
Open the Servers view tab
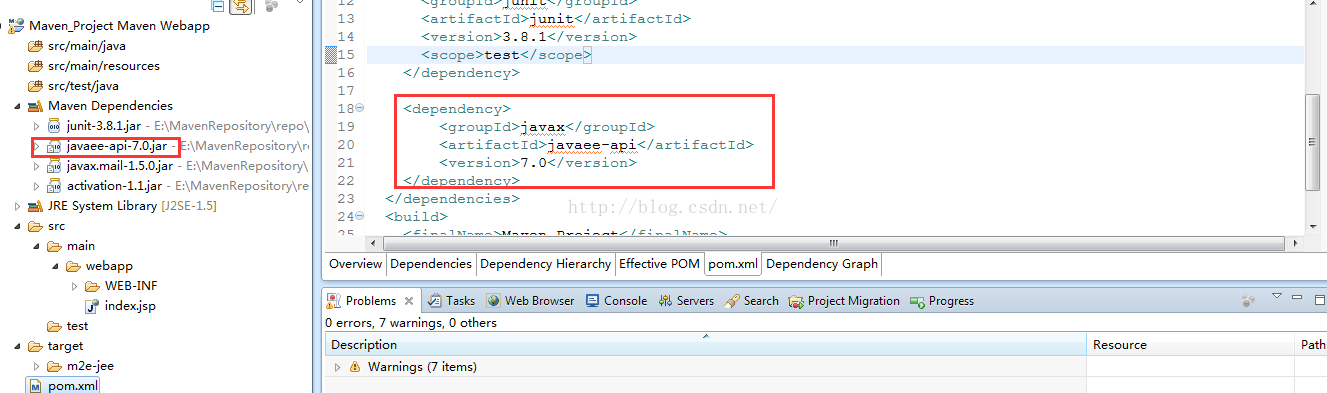687,301
